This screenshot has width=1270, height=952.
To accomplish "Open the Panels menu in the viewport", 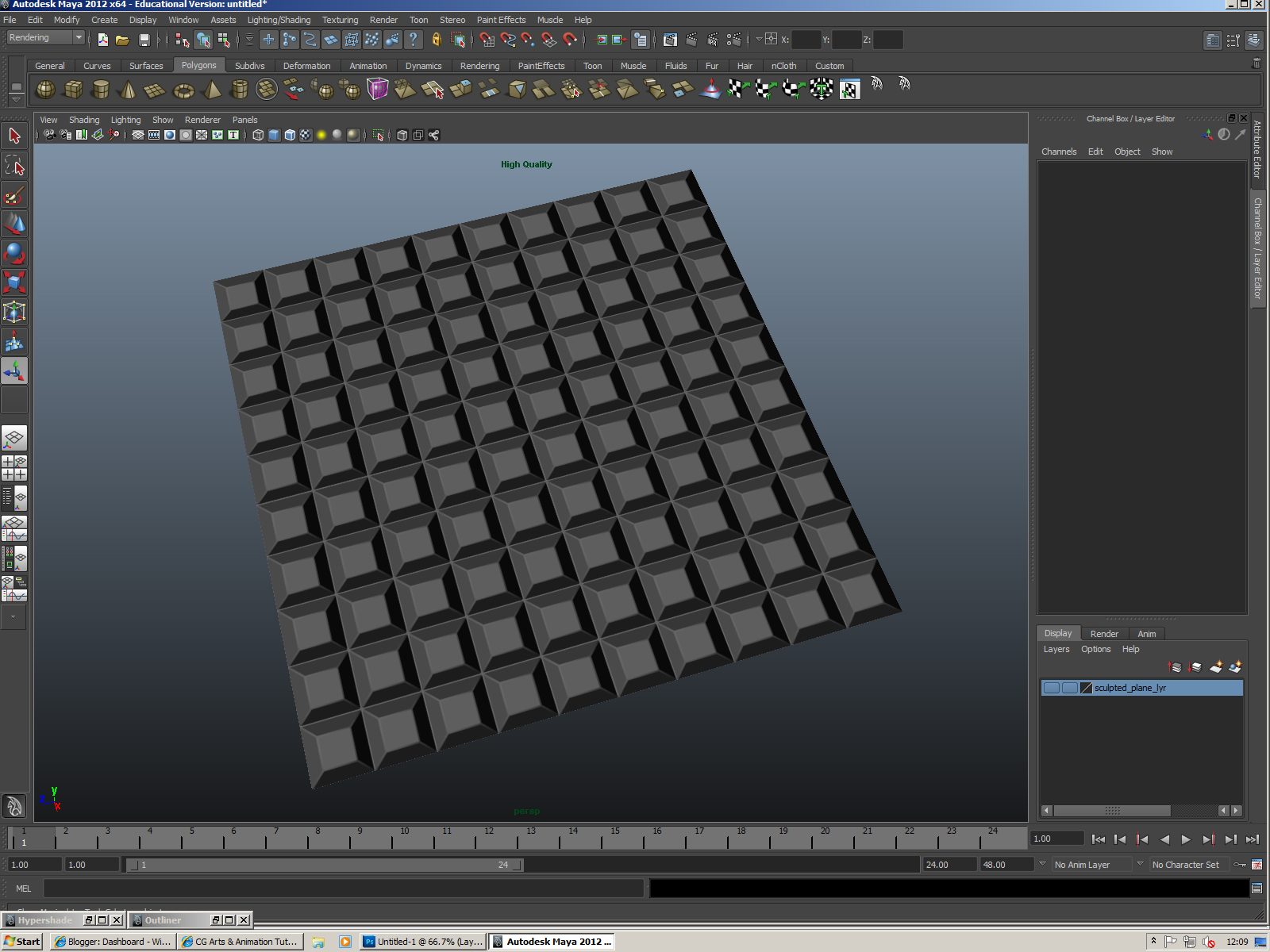I will coord(244,120).
